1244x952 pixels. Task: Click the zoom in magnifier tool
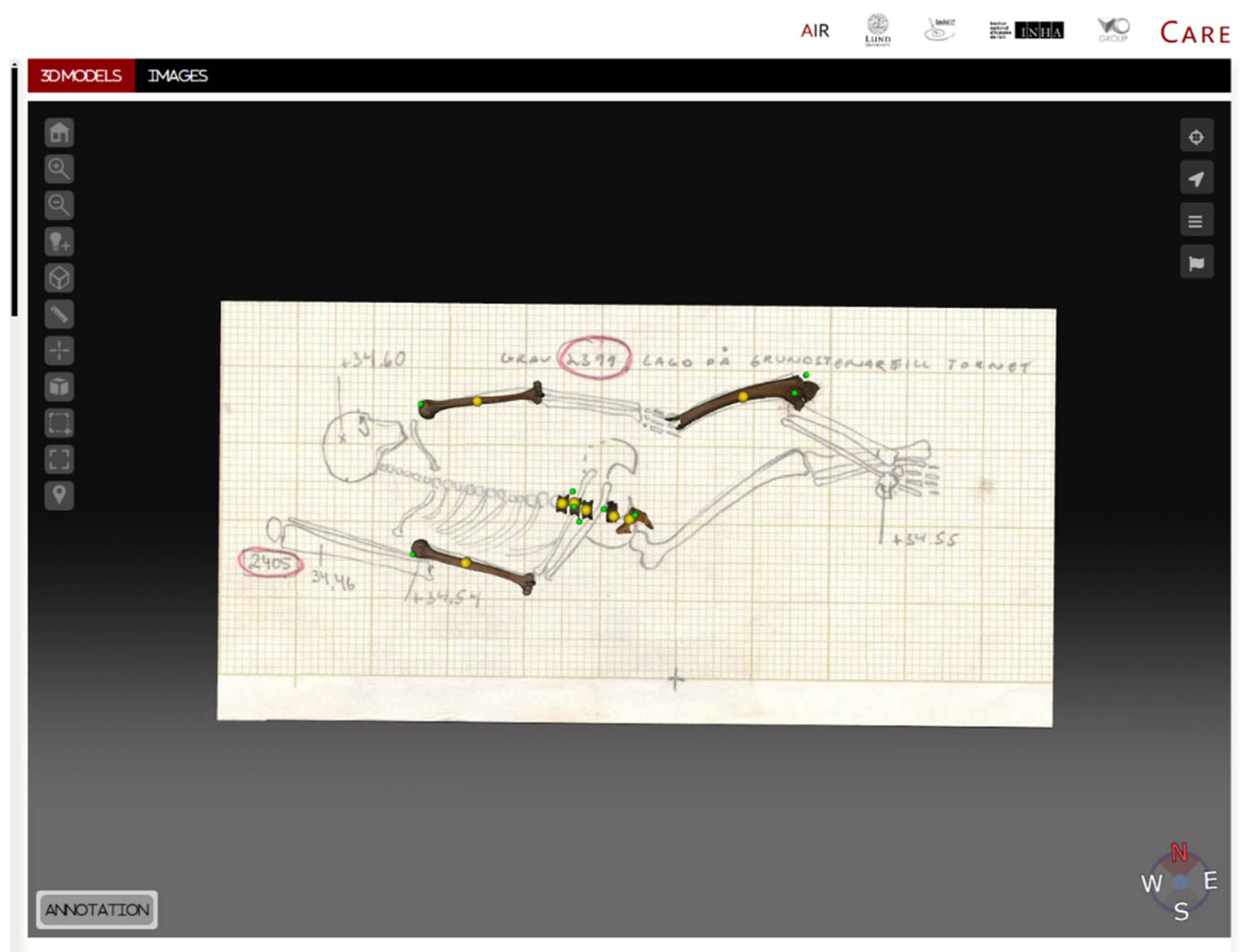pos(59,169)
